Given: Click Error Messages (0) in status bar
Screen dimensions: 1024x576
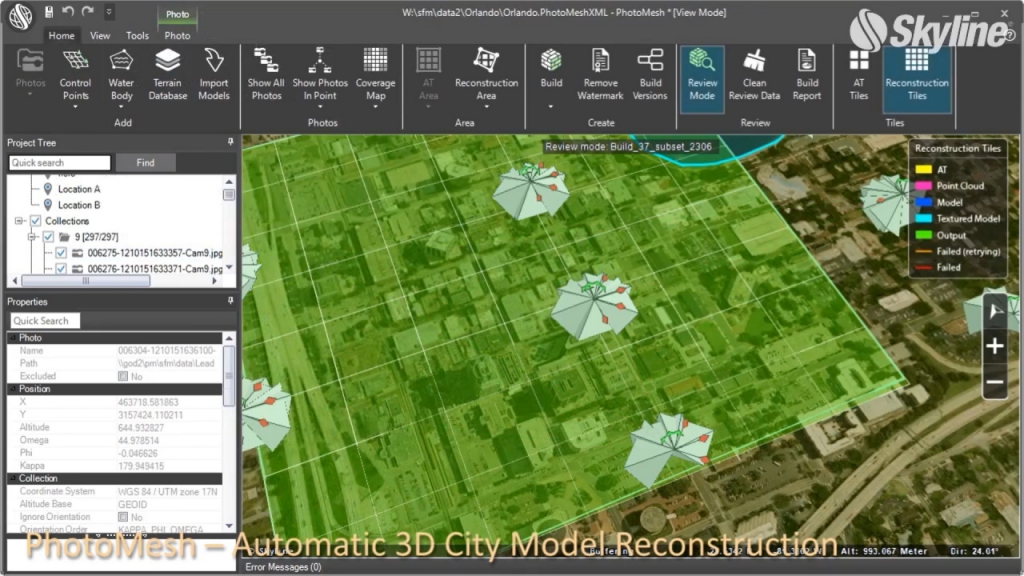Looking at the screenshot, I should pyautogui.click(x=283, y=567).
